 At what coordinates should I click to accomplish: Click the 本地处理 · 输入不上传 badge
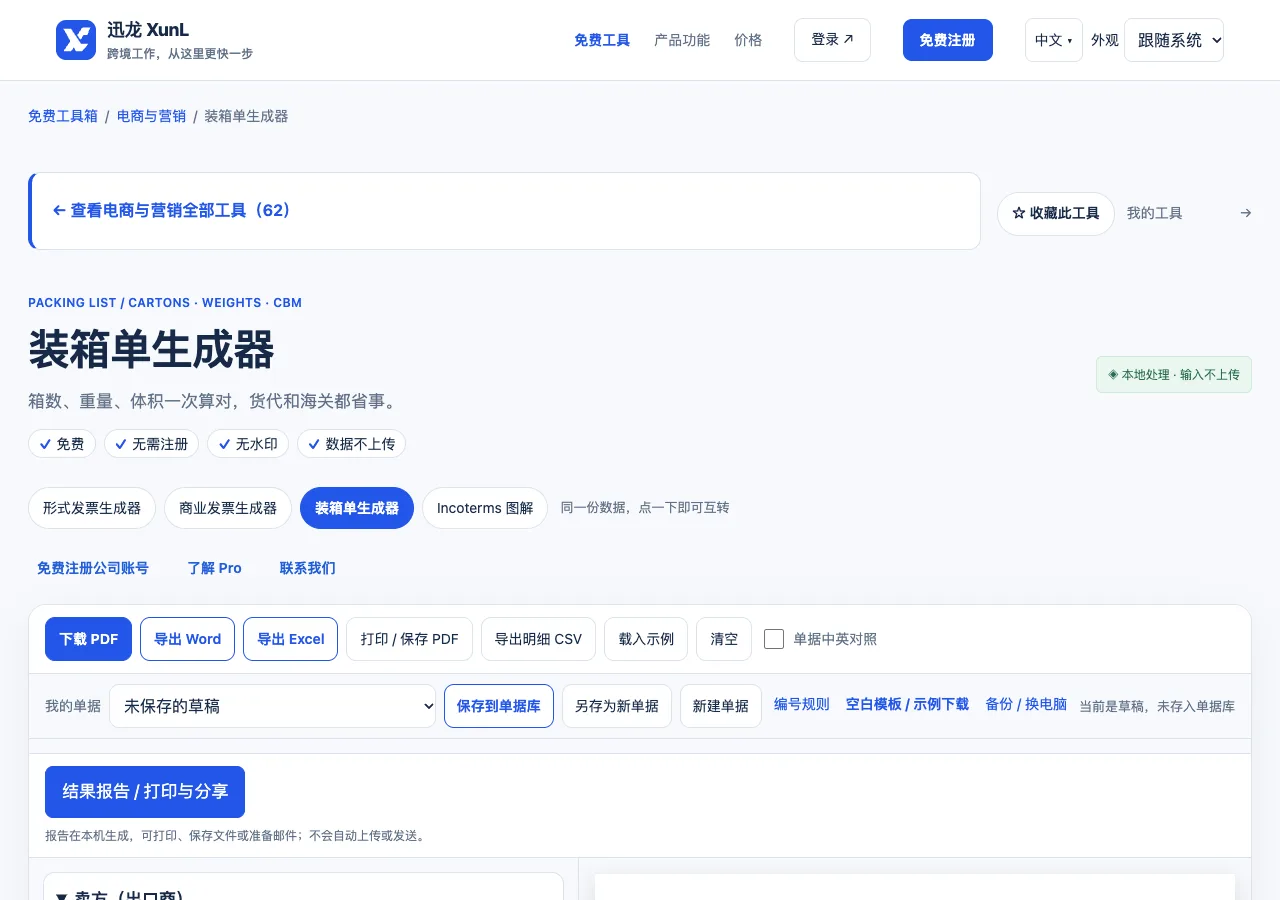[1174, 375]
